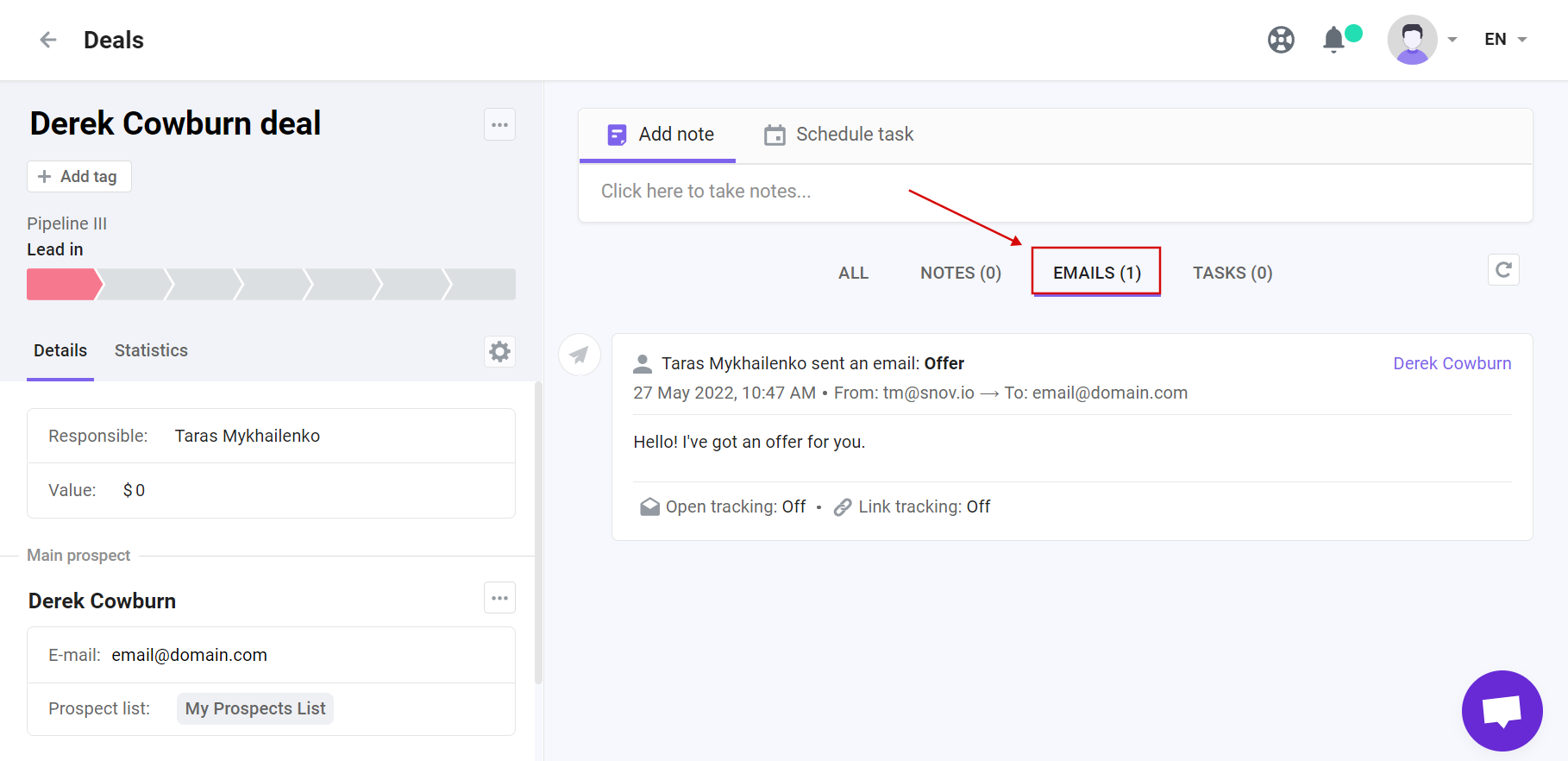Switch to the Statistics tab
Screen dimensions: 1568x761
tap(151, 350)
